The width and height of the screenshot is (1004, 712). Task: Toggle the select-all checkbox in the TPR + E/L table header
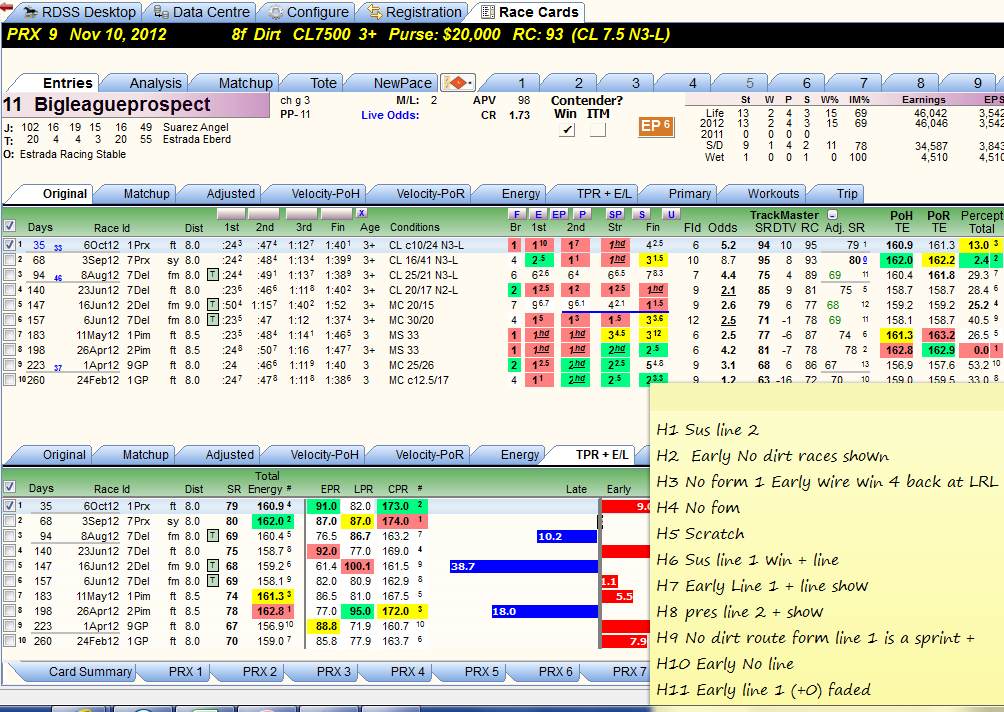(x=10, y=487)
